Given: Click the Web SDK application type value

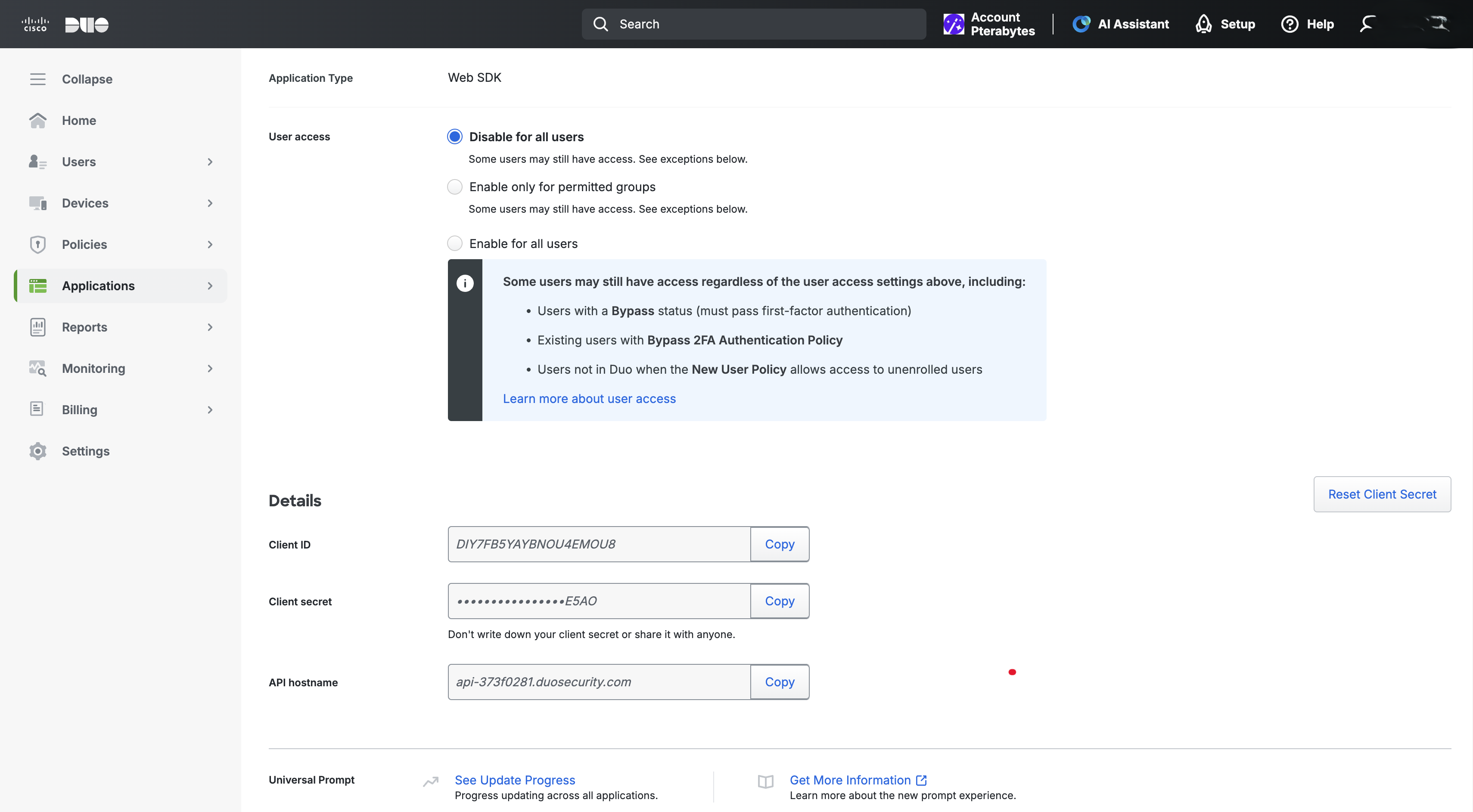Looking at the screenshot, I should click(x=474, y=78).
